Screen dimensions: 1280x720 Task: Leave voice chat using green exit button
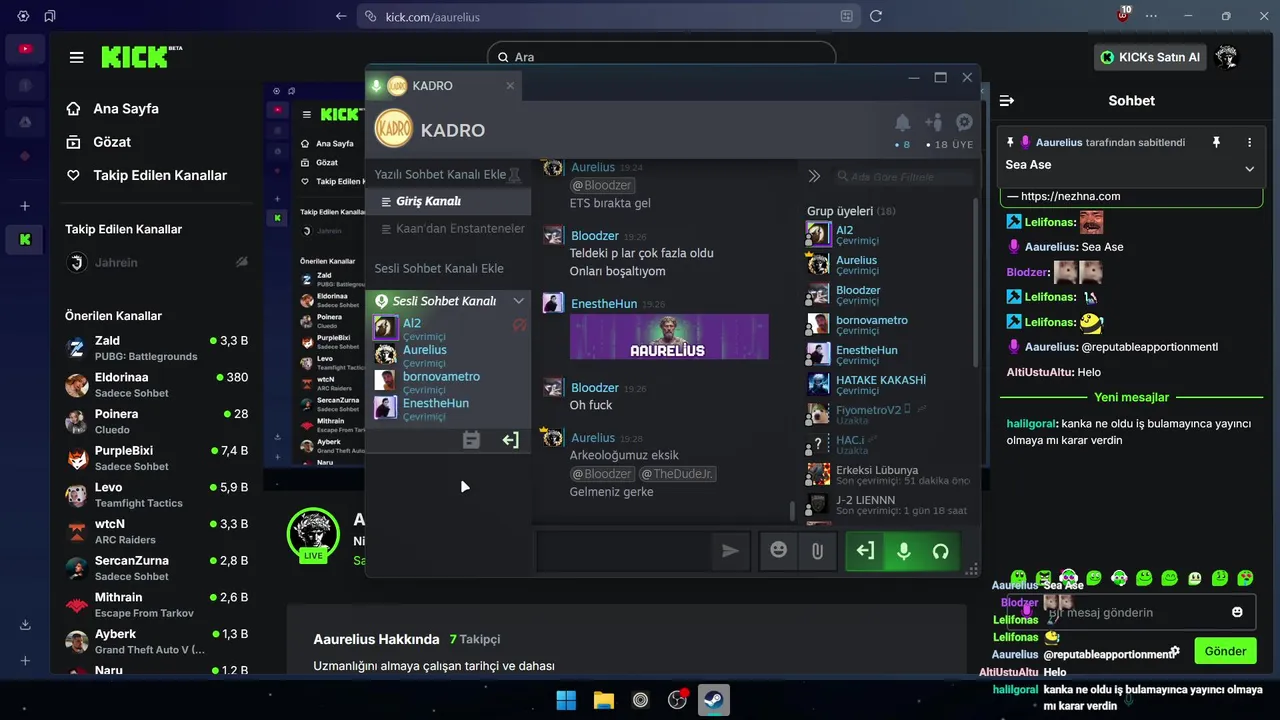[865, 551]
